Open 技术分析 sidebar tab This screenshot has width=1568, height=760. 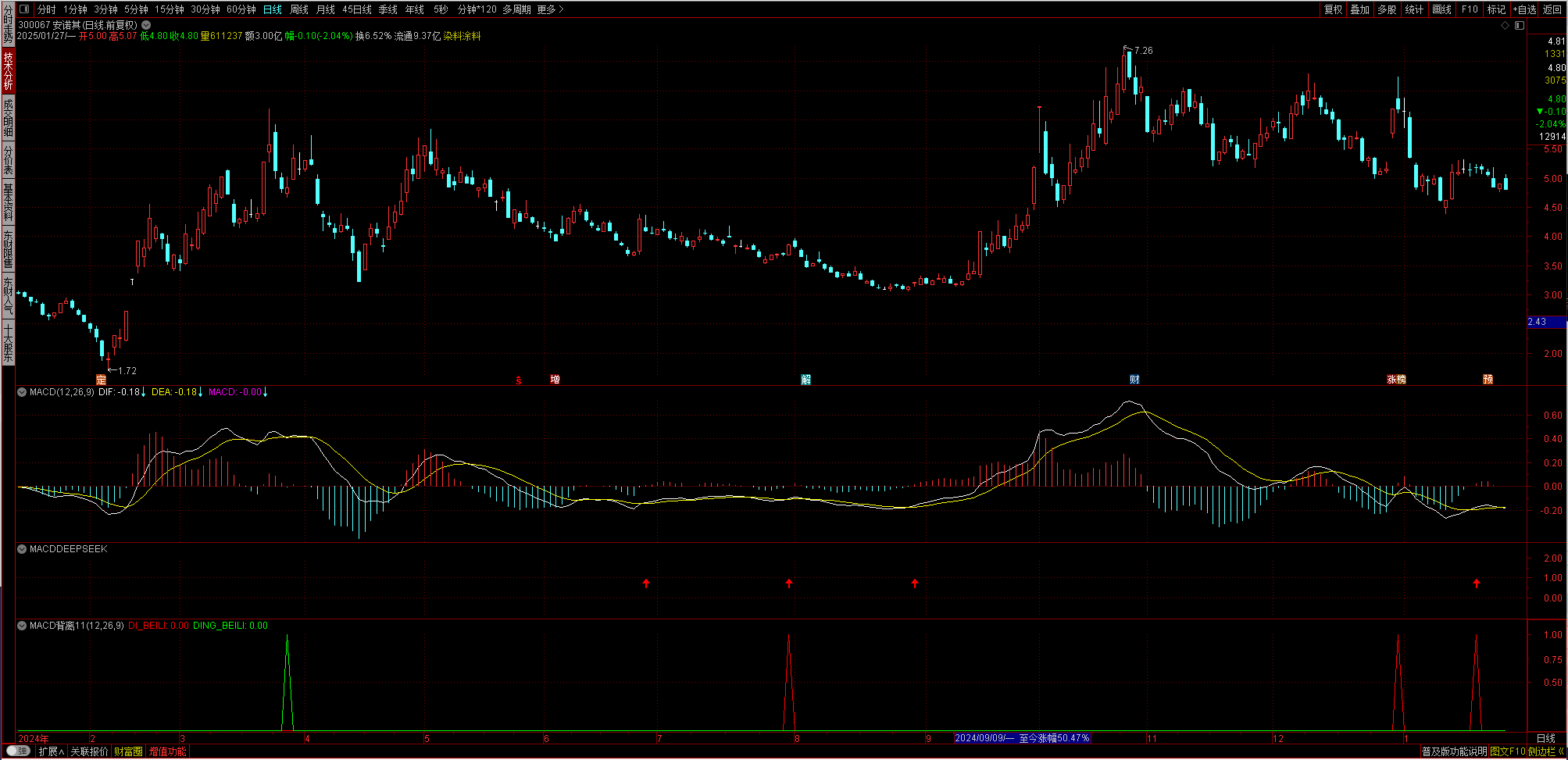click(8, 70)
